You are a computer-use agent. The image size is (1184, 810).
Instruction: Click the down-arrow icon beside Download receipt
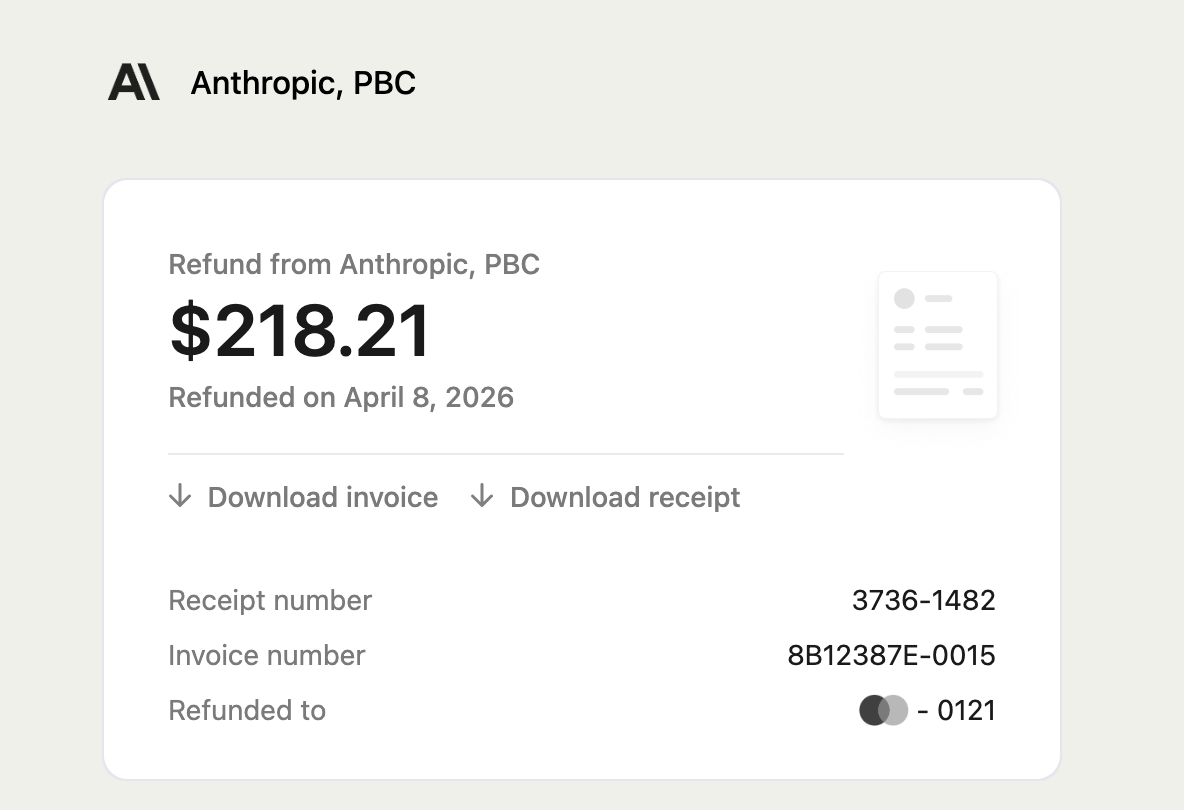pos(482,496)
